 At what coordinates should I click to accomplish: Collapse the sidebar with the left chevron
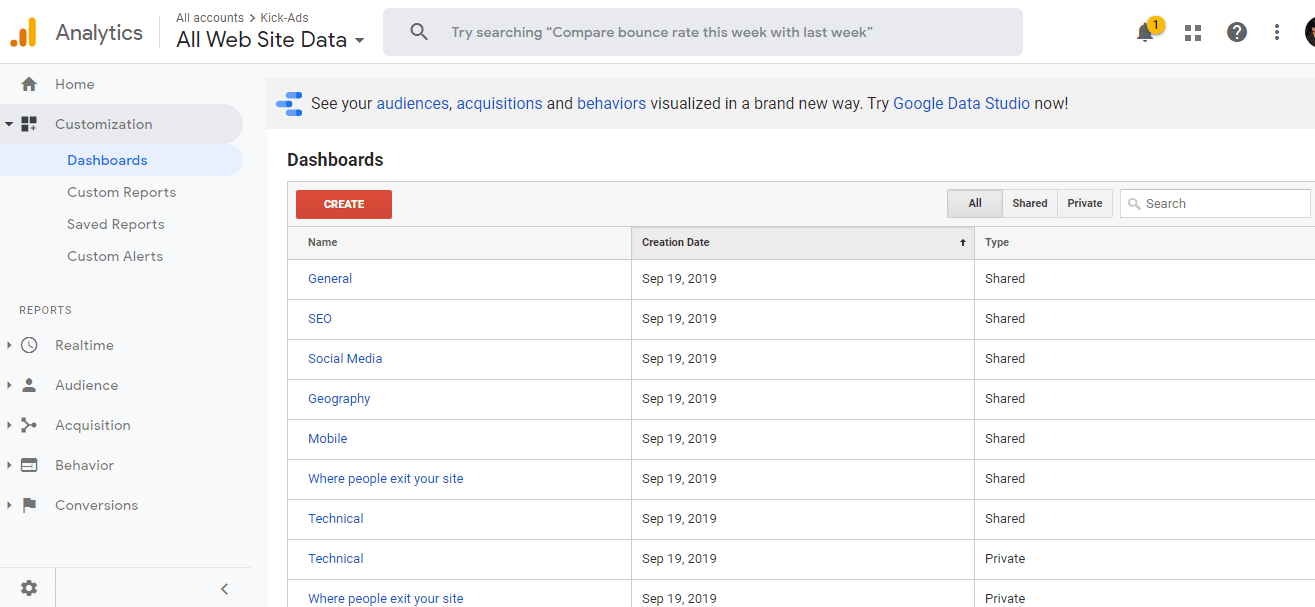point(224,589)
